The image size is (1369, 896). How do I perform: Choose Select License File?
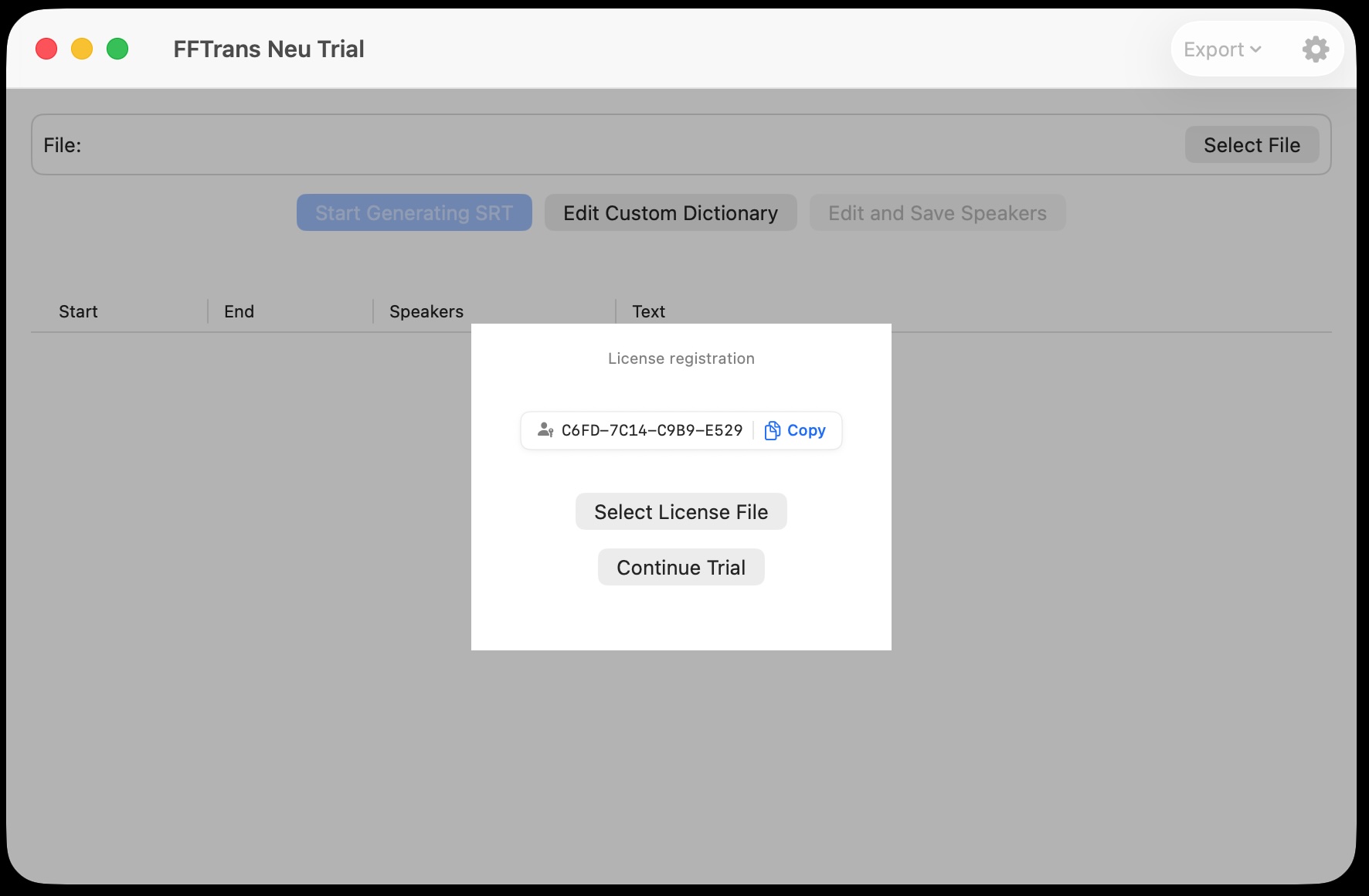click(681, 511)
